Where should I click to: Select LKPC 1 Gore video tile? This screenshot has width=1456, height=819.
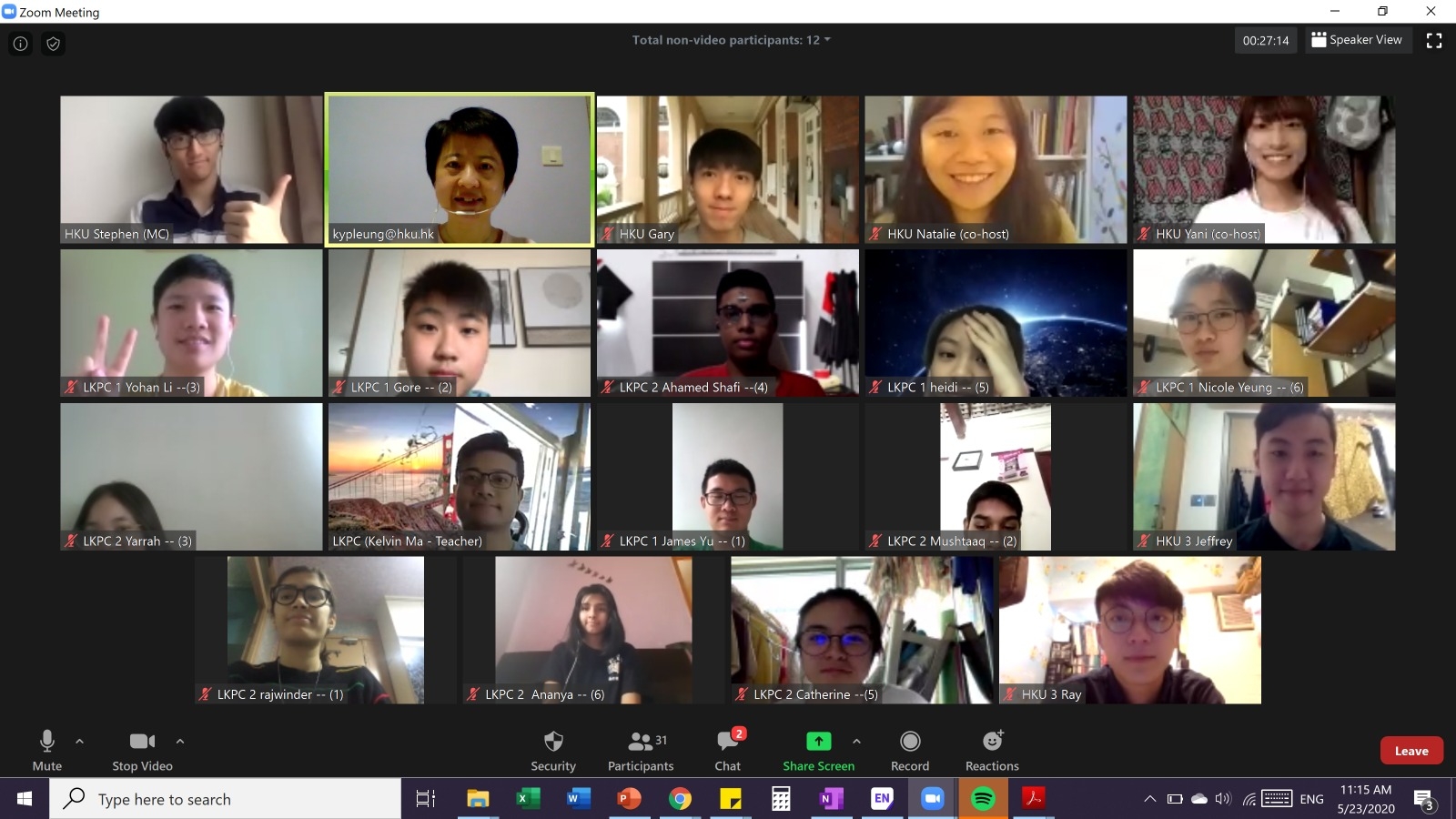click(460, 323)
